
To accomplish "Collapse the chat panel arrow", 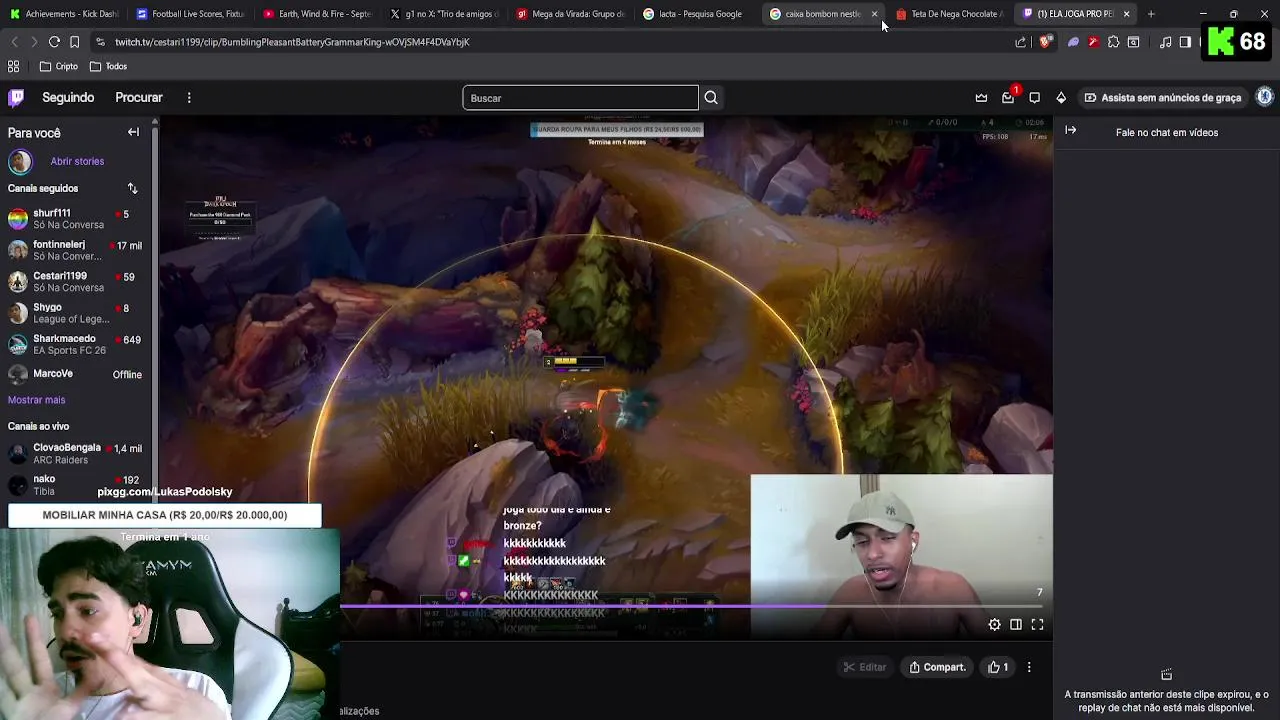I will (1071, 130).
